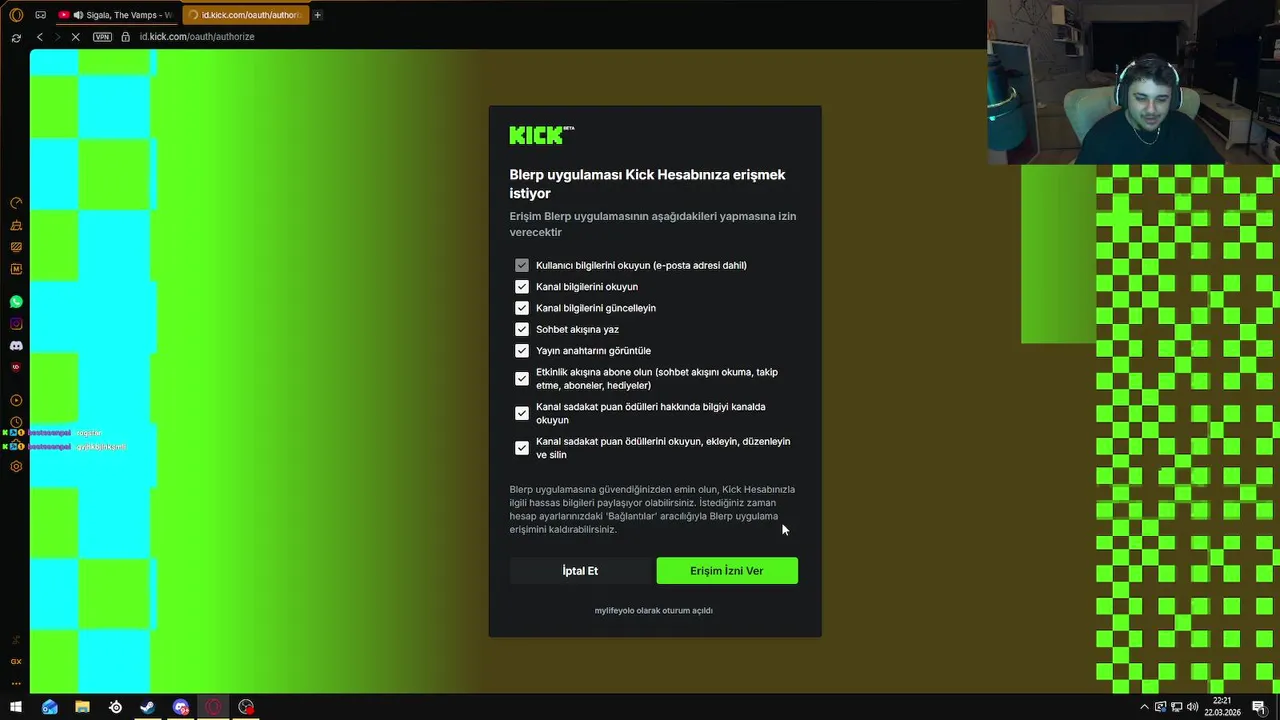Open the Windows notification center
Screen dimensions: 1280x720
click(1259, 707)
